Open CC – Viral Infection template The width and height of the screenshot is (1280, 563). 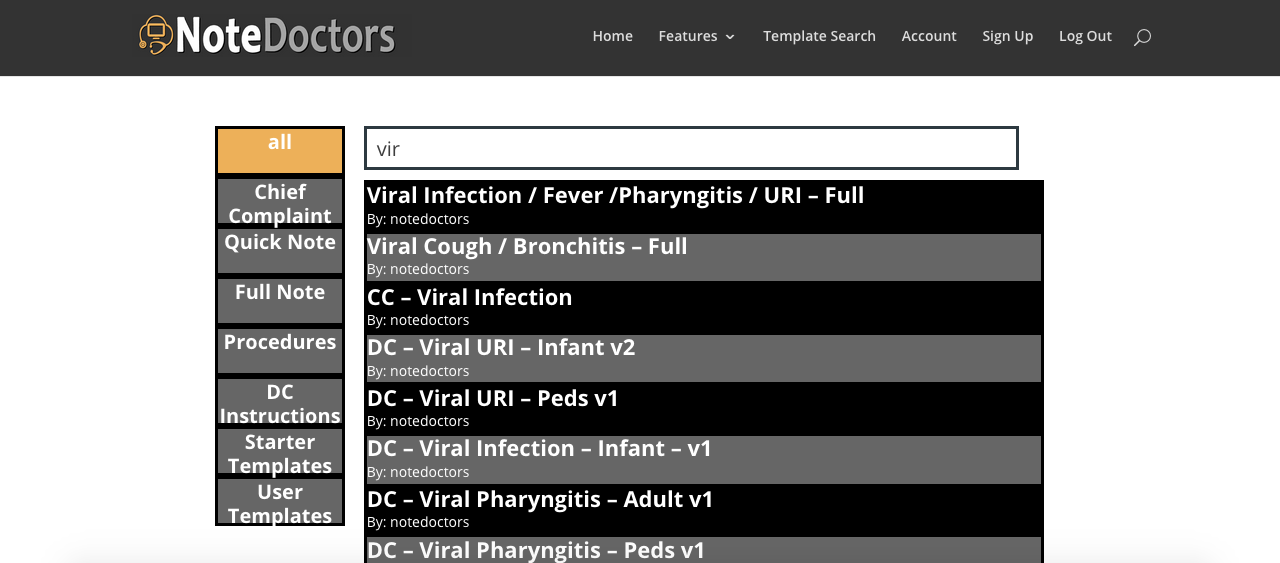pyautogui.click(x=704, y=307)
